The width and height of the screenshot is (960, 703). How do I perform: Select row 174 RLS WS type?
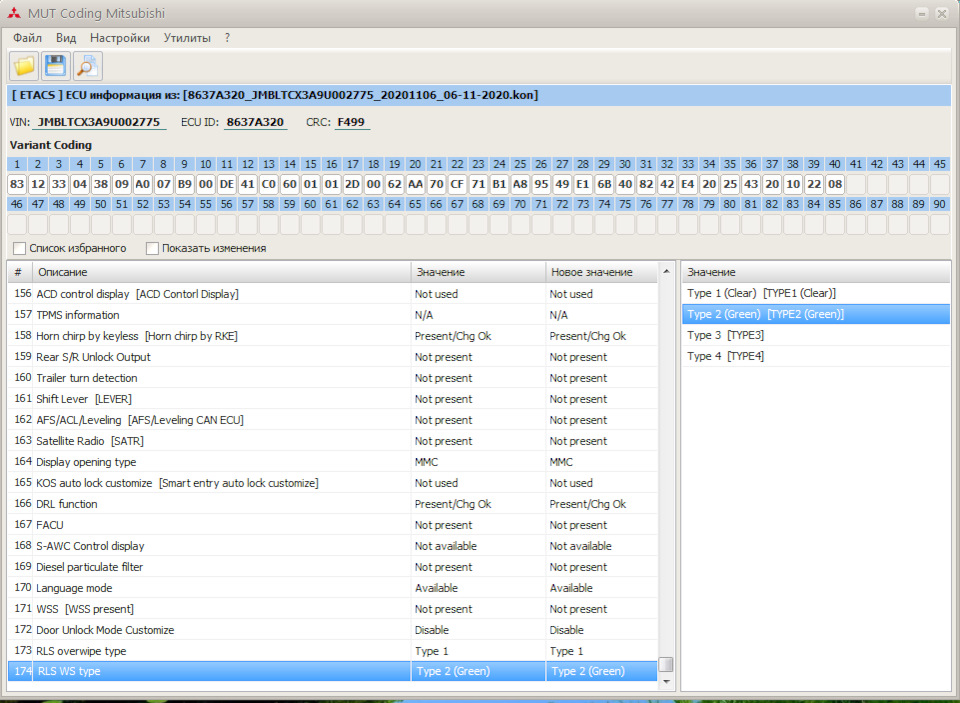332,671
